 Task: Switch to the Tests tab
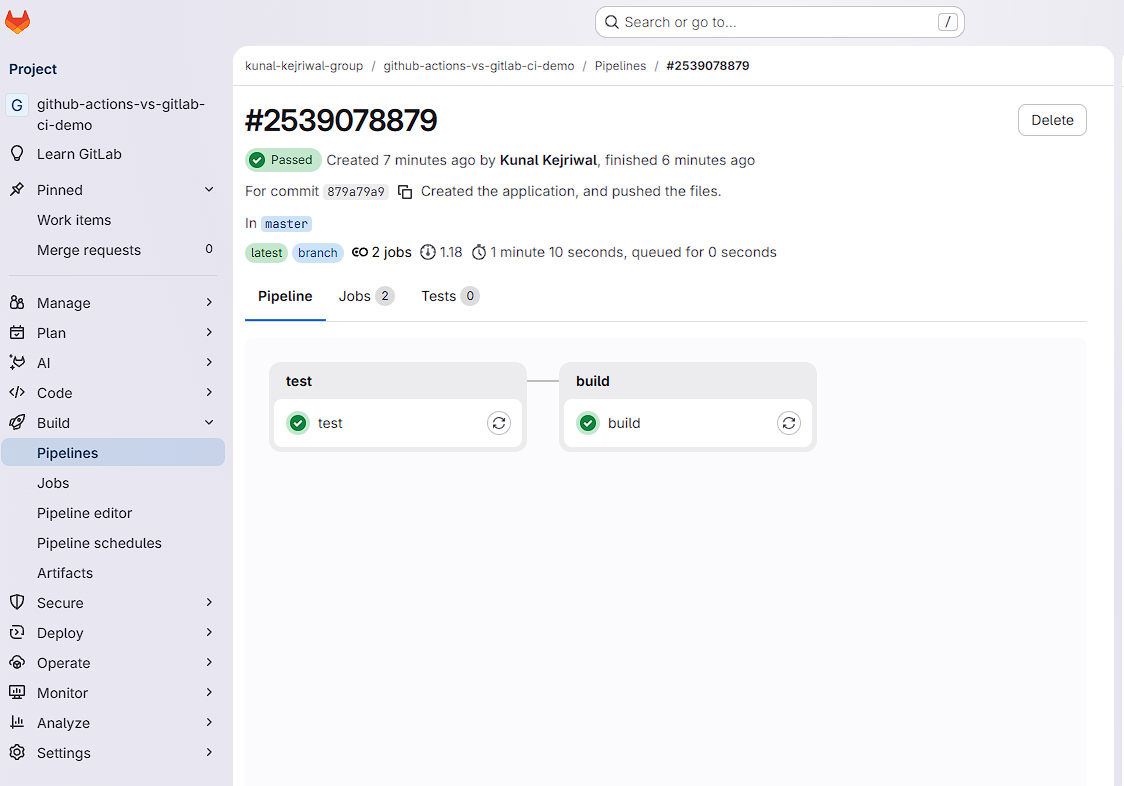(450, 296)
